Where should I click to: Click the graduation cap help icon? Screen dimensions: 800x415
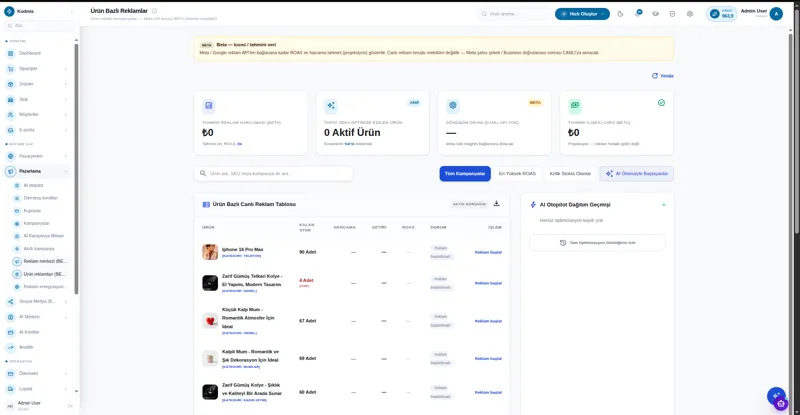coord(655,14)
